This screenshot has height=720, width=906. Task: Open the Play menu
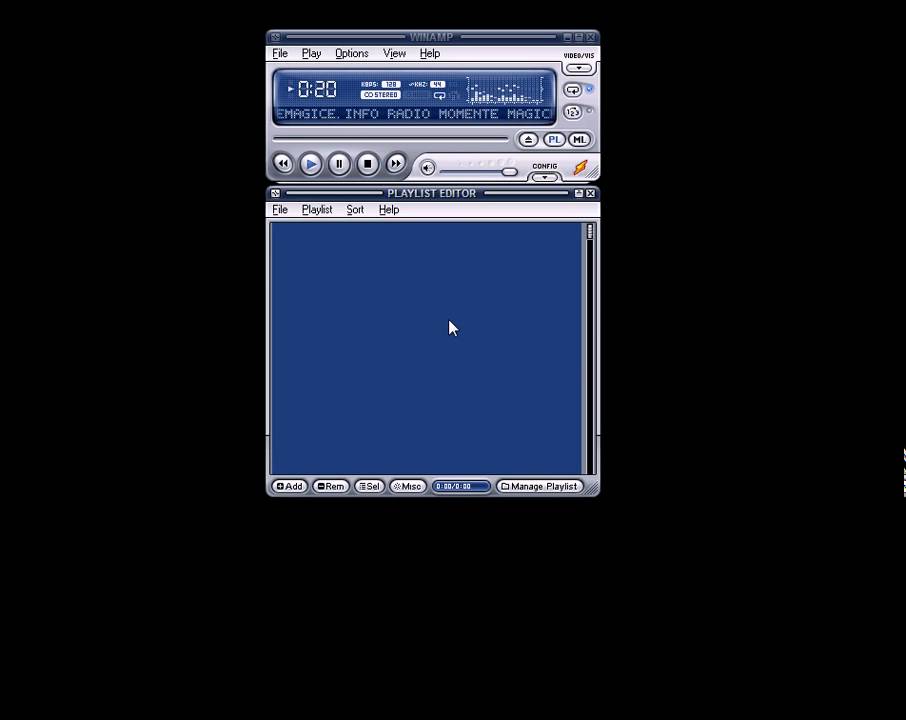tap(311, 53)
